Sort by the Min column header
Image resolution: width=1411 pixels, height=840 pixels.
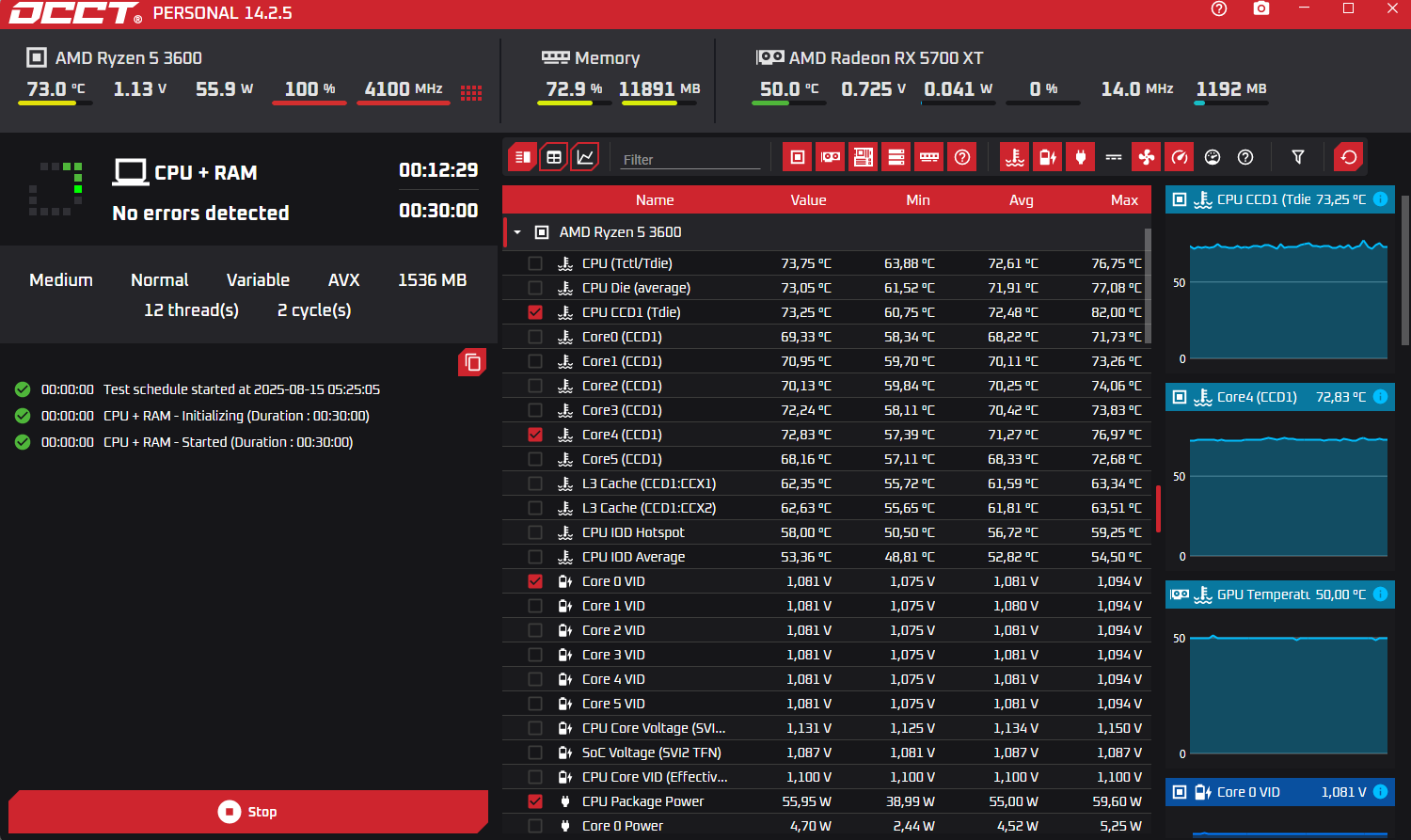(918, 200)
